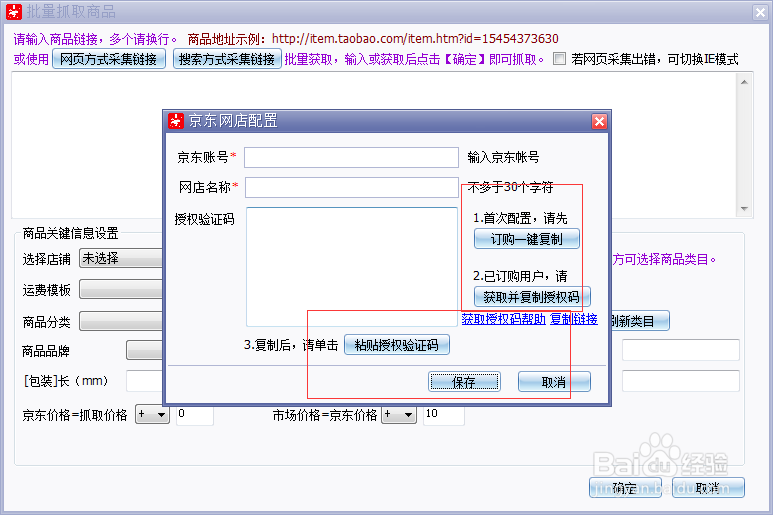Screen dimensions: 773x515
Task: Click the 批量抓取商品 window icon
Action: [x=14, y=12]
